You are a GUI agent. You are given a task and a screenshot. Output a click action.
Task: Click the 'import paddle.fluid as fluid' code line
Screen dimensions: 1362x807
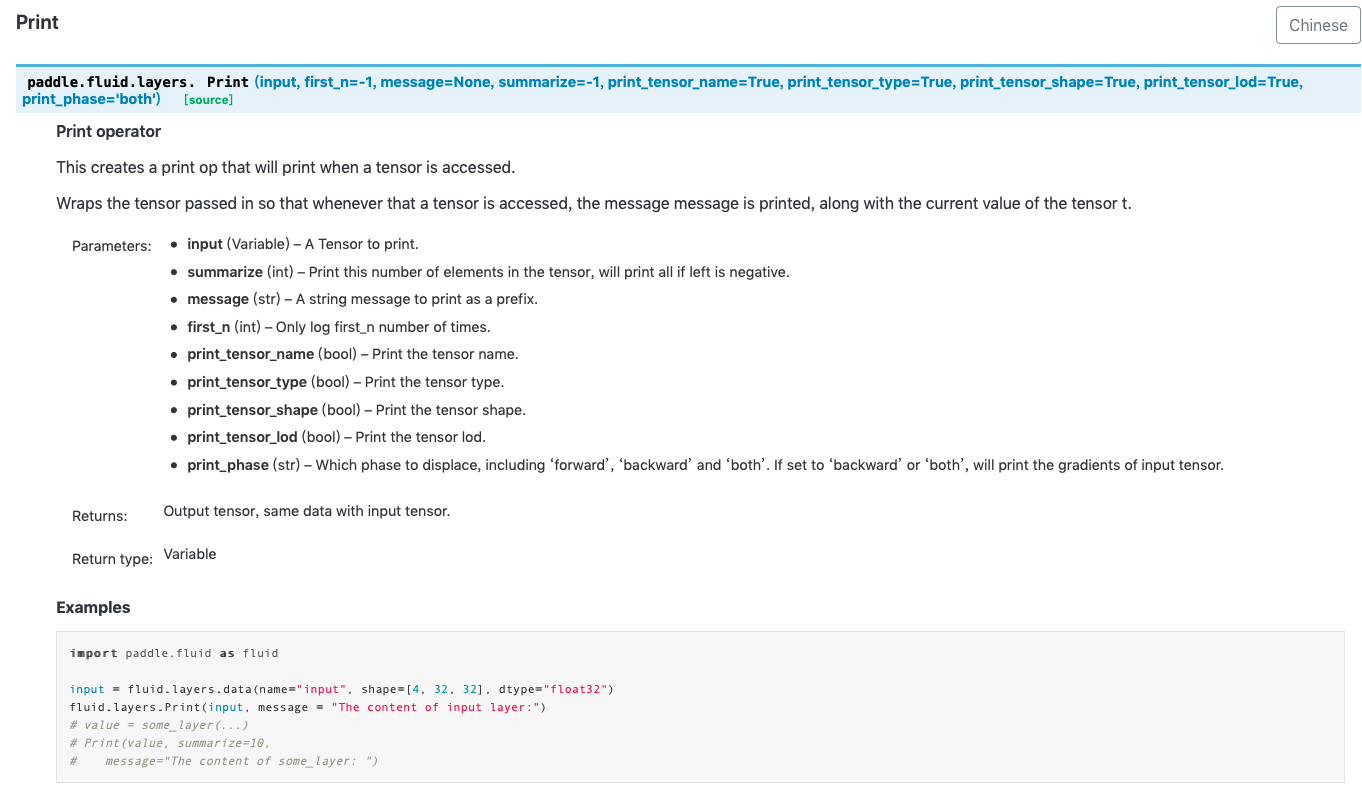click(x=174, y=653)
